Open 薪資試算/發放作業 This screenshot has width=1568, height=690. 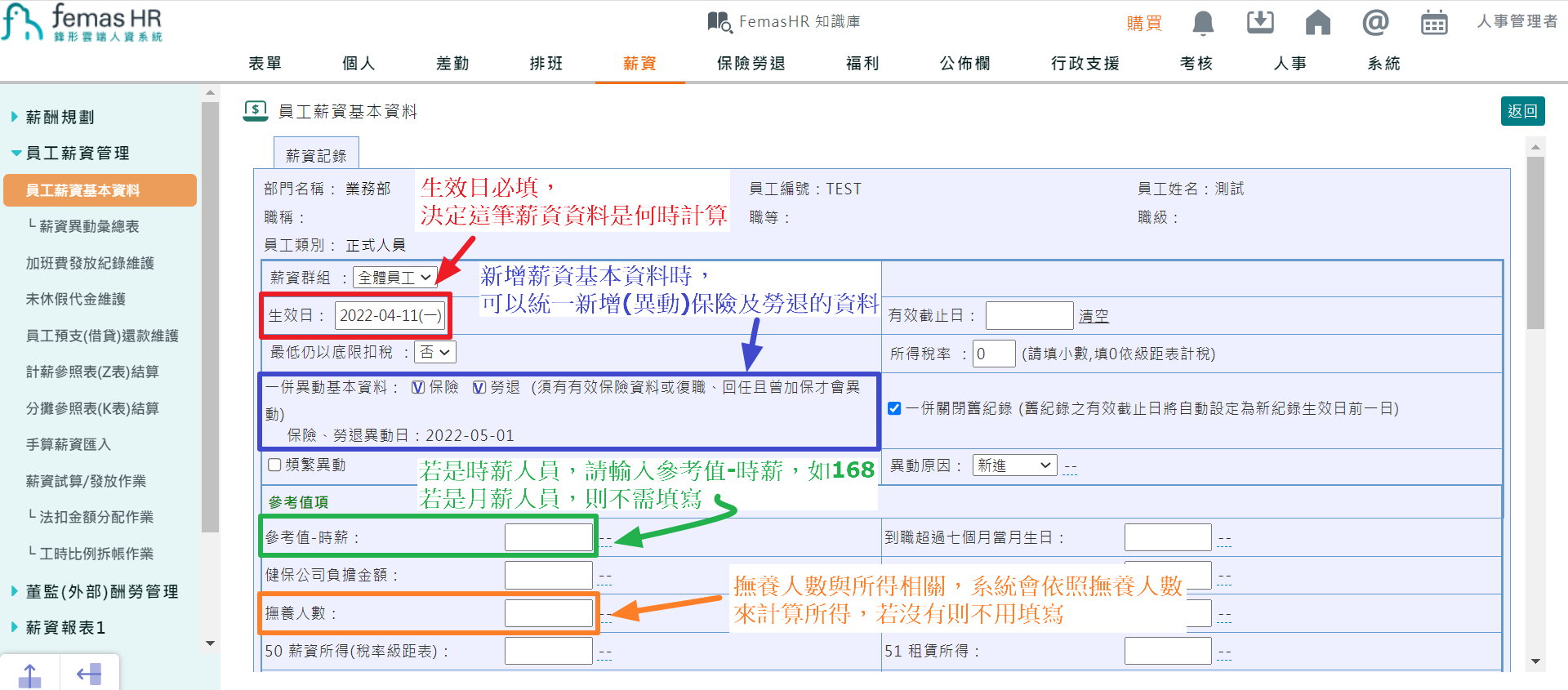tap(86, 481)
